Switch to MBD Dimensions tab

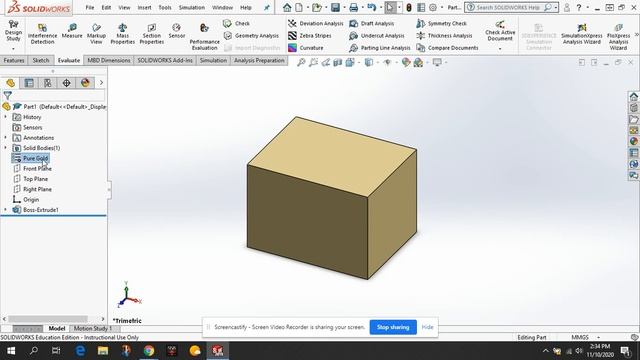tap(109, 60)
